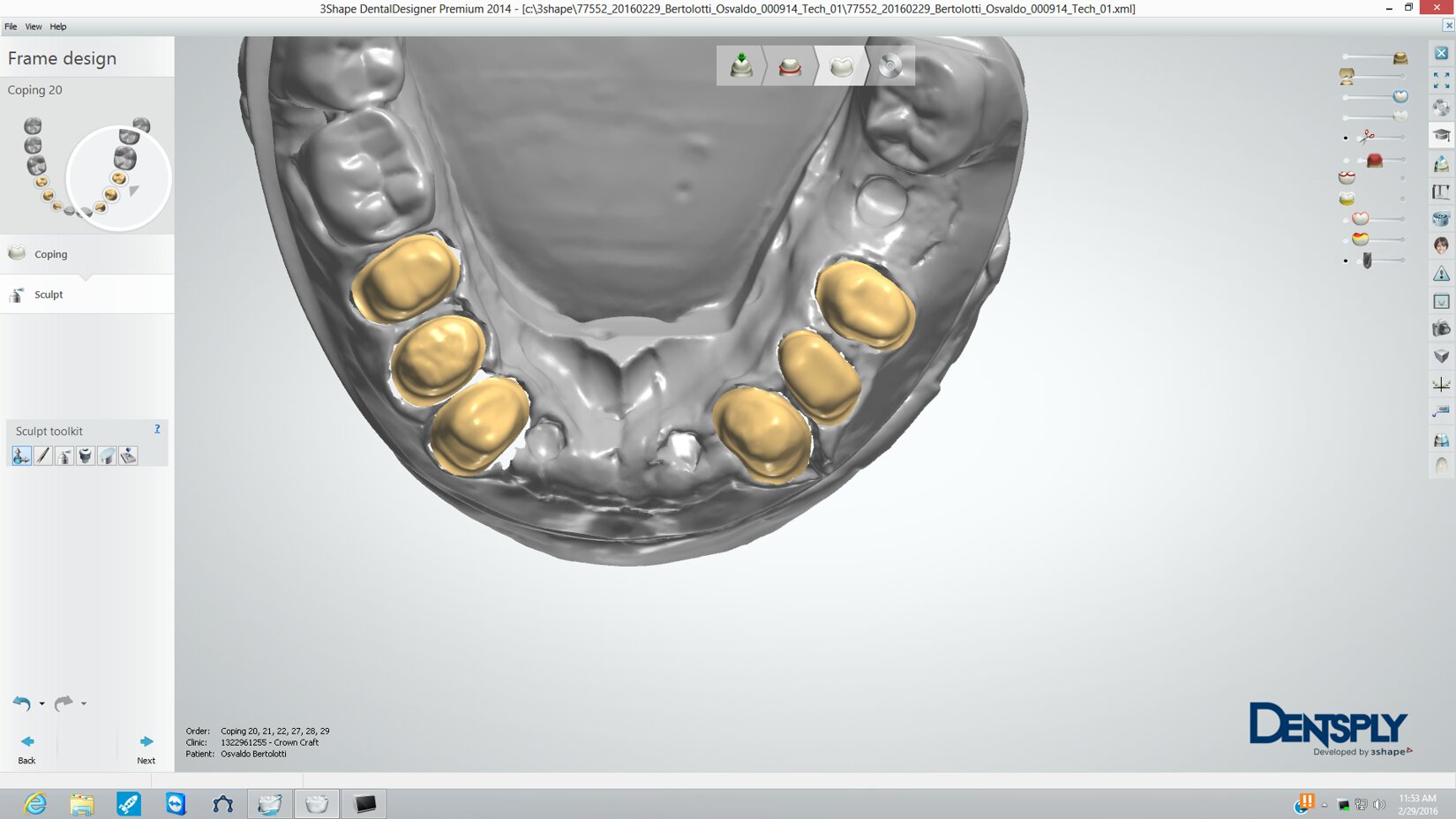Select the joystick sculpt toolkit tool

128,455
